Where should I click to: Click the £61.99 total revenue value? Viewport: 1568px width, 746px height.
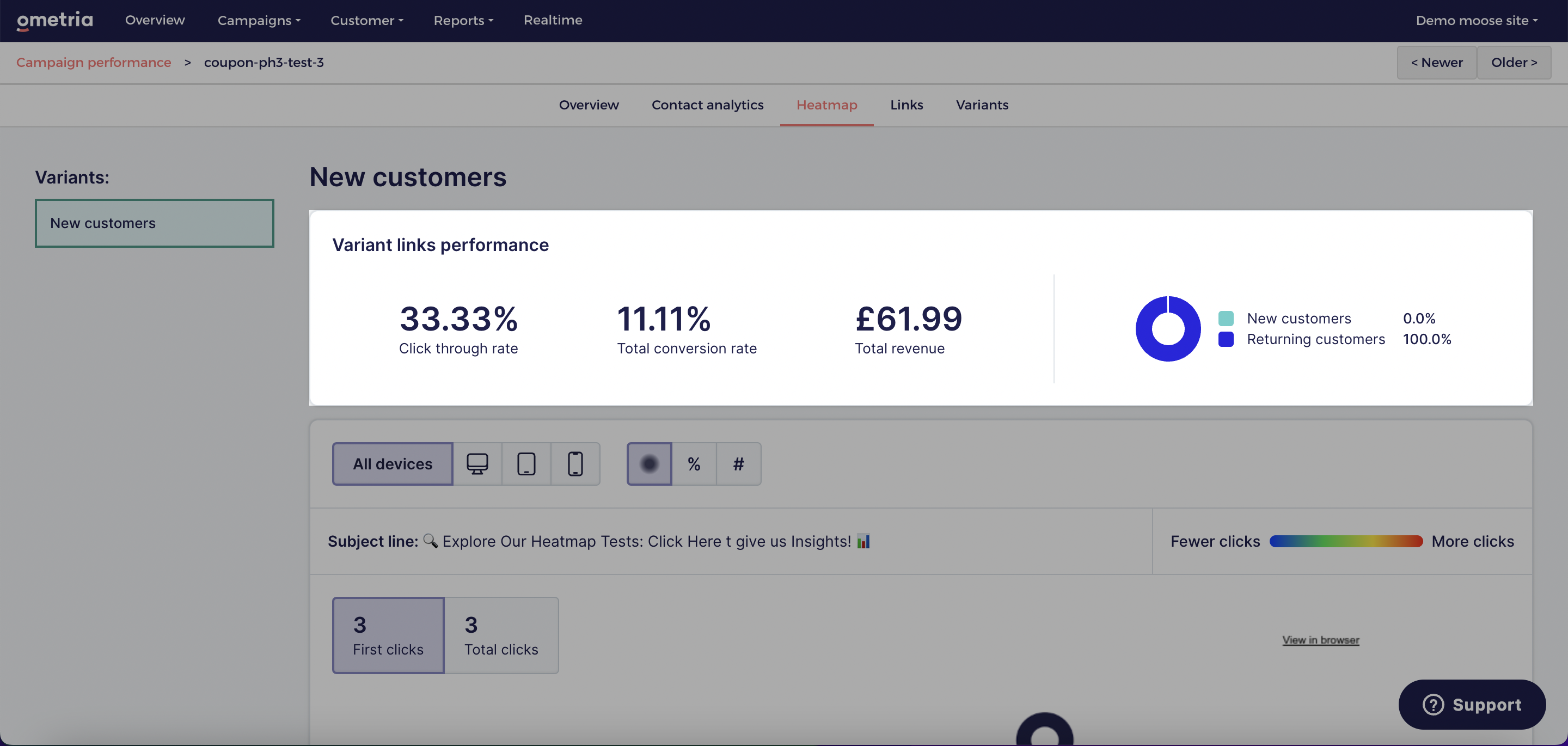908,318
